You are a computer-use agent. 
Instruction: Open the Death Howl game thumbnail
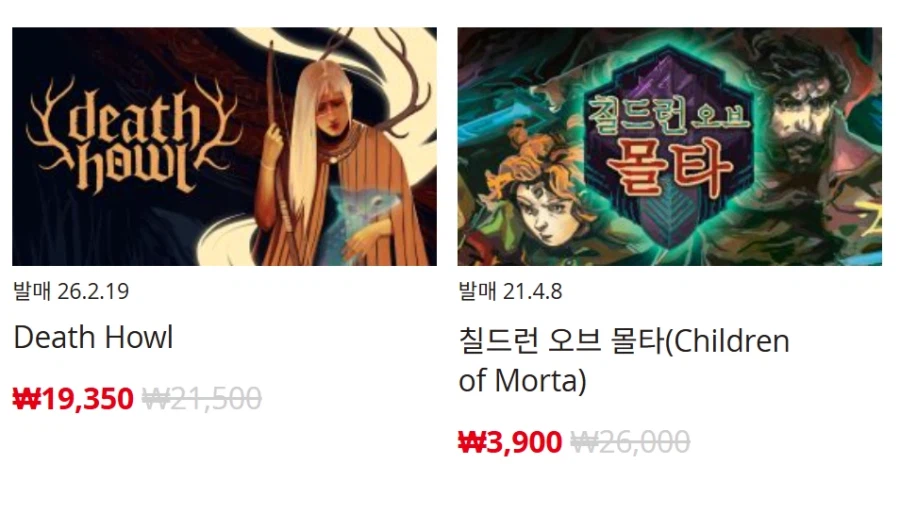[x=224, y=146]
